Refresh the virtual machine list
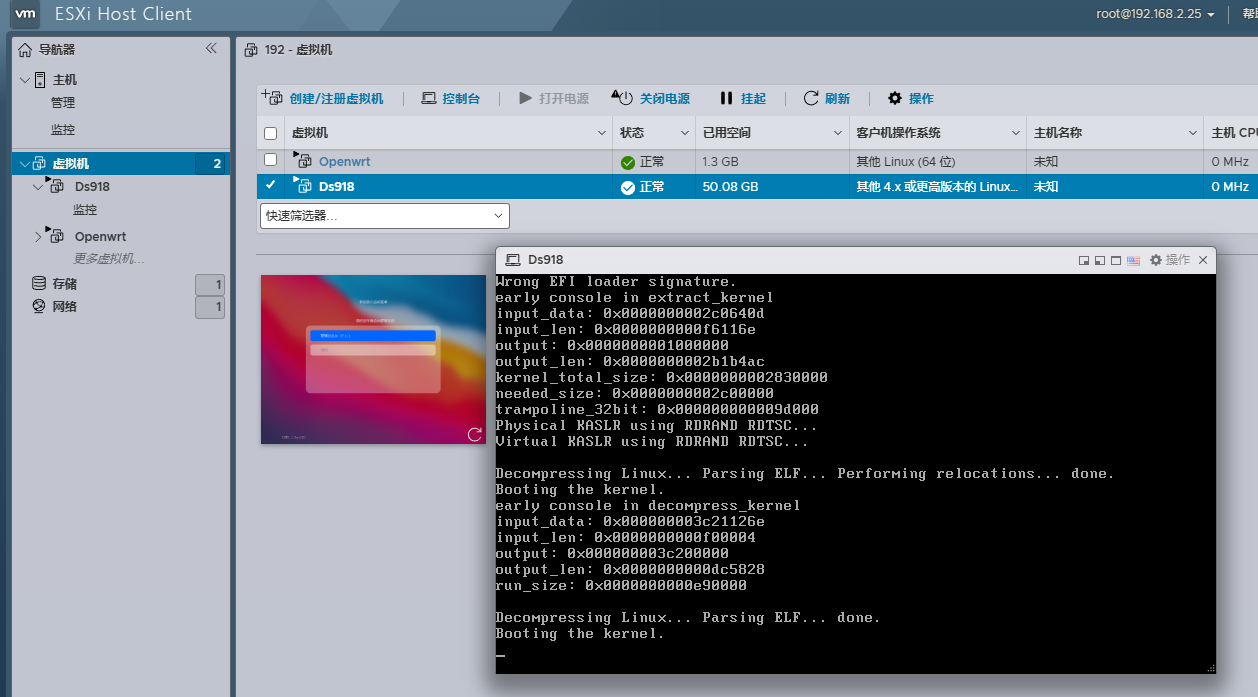The width and height of the screenshot is (1258, 697). tap(827, 98)
